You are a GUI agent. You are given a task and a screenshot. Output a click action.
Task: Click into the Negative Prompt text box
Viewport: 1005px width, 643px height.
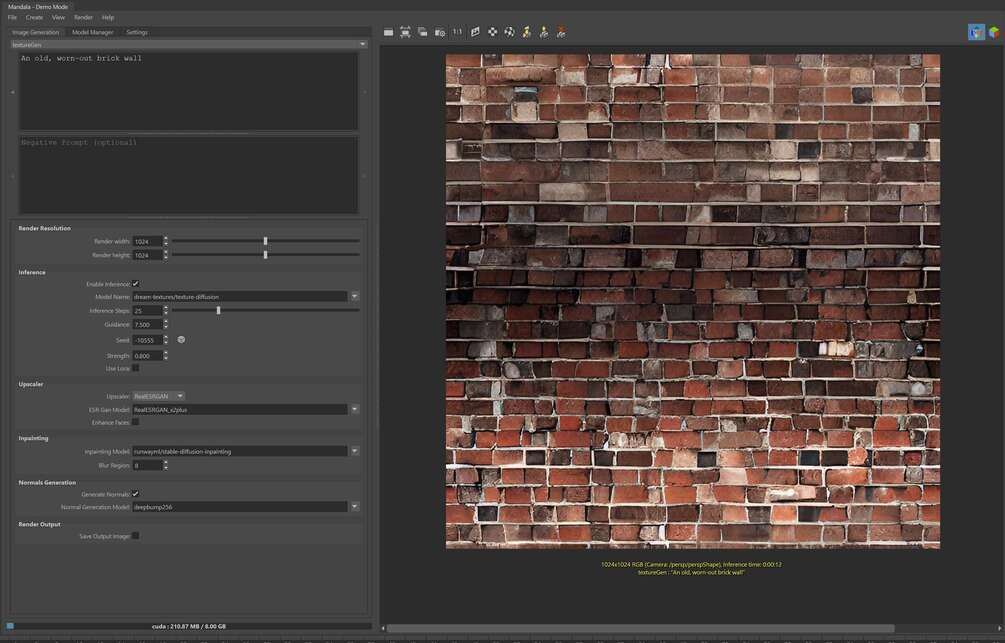(x=188, y=175)
